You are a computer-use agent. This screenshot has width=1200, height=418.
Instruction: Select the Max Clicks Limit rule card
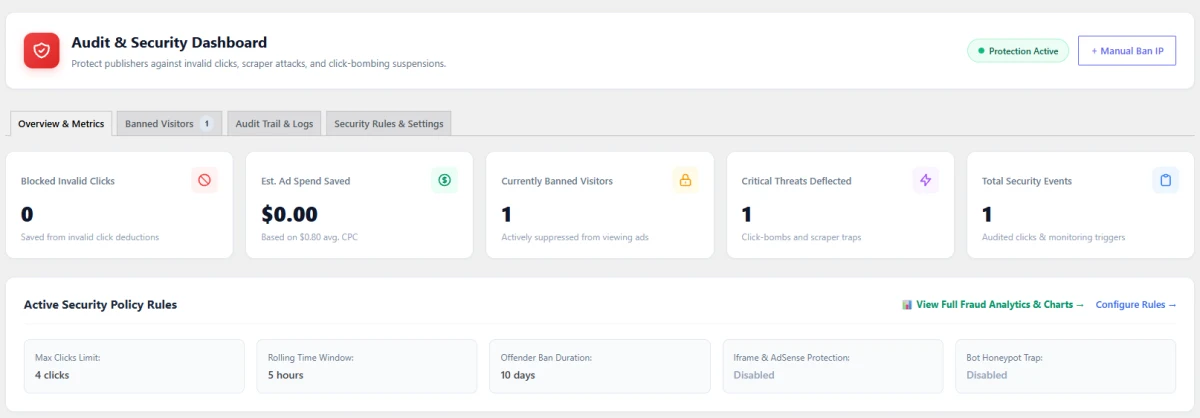[x=134, y=366]
